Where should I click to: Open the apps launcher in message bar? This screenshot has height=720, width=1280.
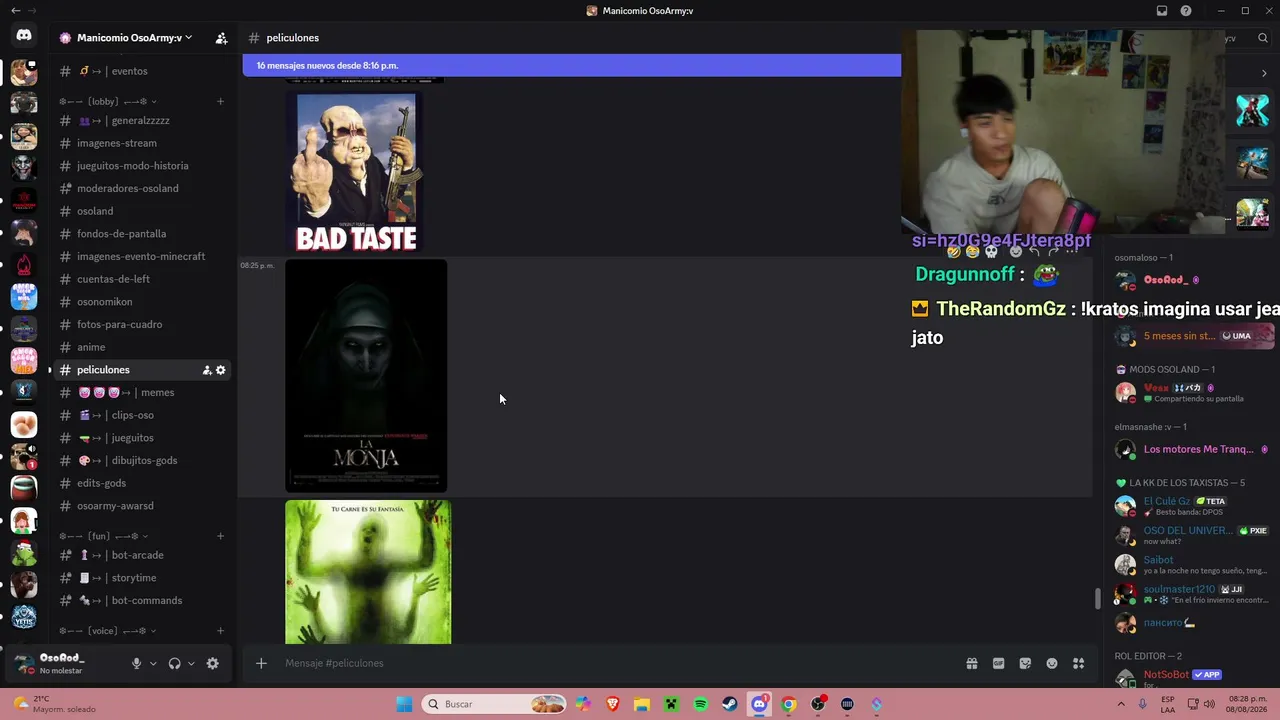(x=1078, y=663)
